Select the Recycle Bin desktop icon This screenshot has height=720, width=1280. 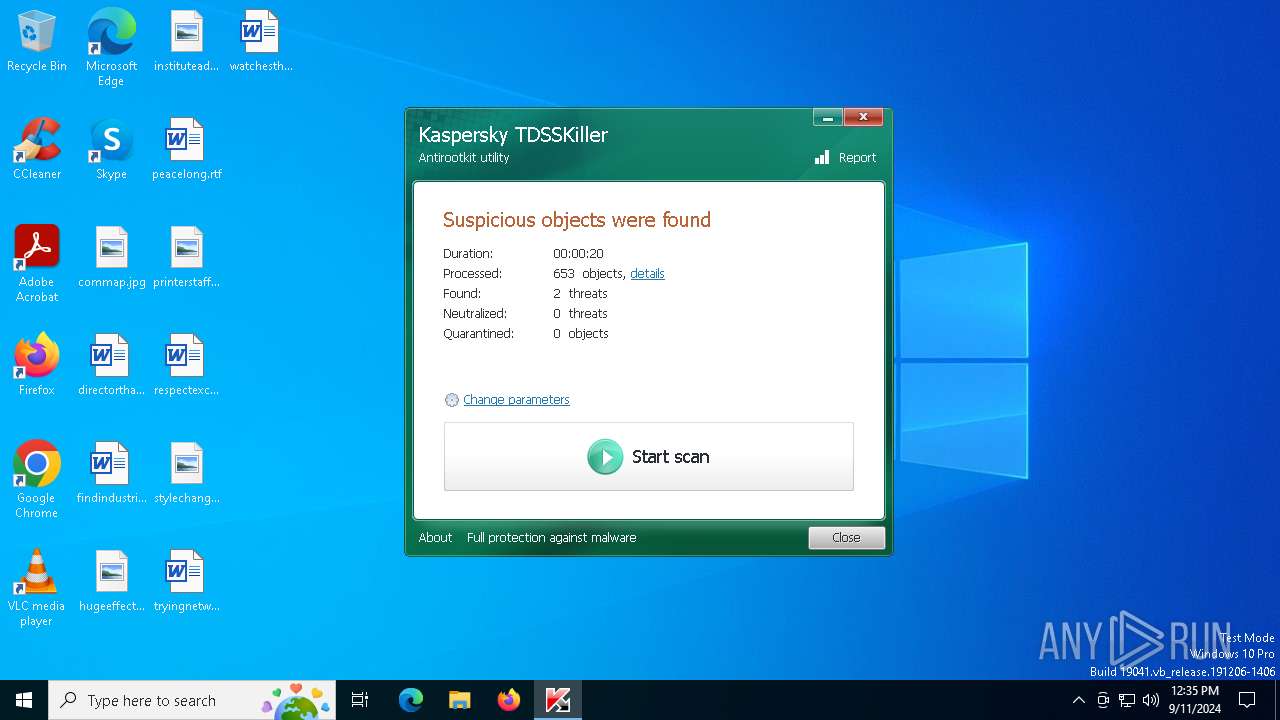[37, 42]
